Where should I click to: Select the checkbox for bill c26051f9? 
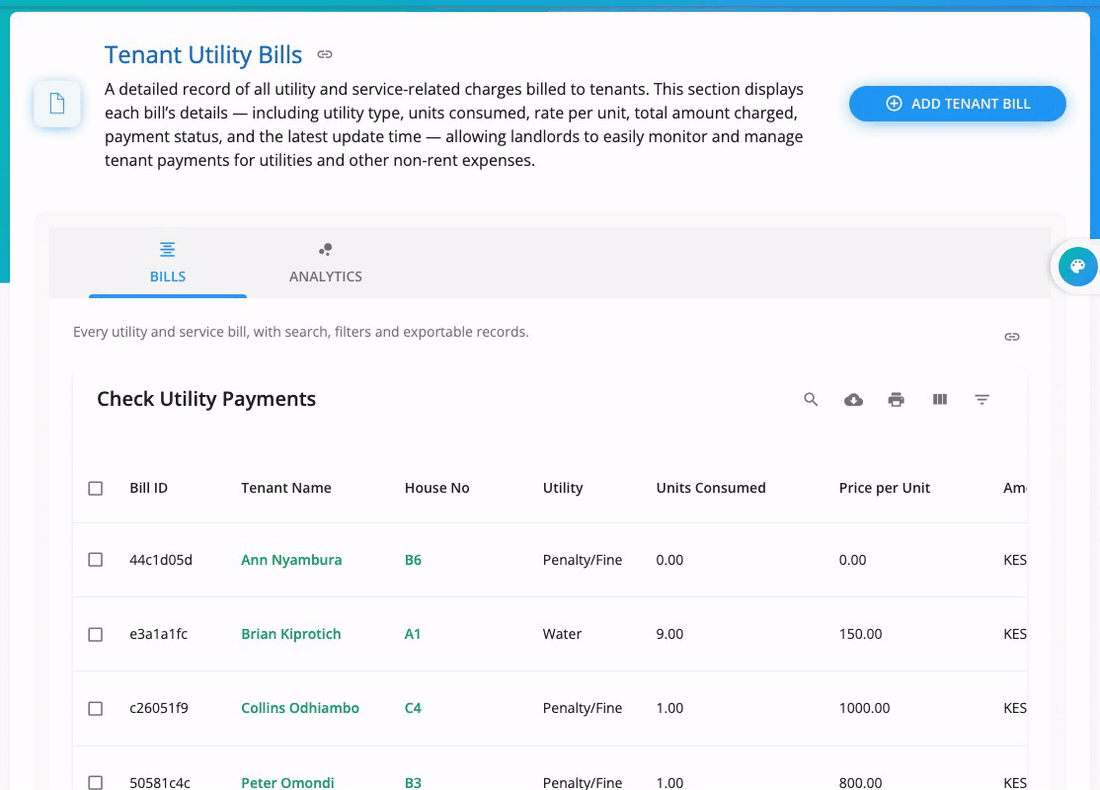pyautogui.click(x=95, y=709)
